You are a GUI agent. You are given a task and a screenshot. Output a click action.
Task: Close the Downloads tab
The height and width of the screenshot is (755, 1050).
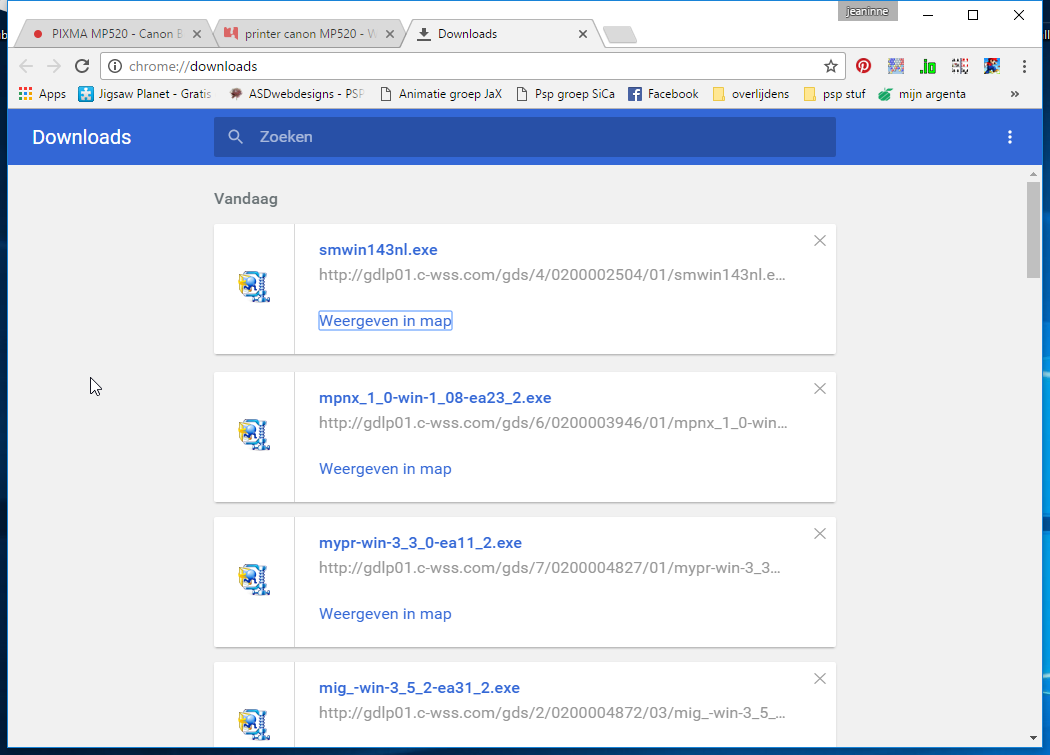click(x=583, y=34)
